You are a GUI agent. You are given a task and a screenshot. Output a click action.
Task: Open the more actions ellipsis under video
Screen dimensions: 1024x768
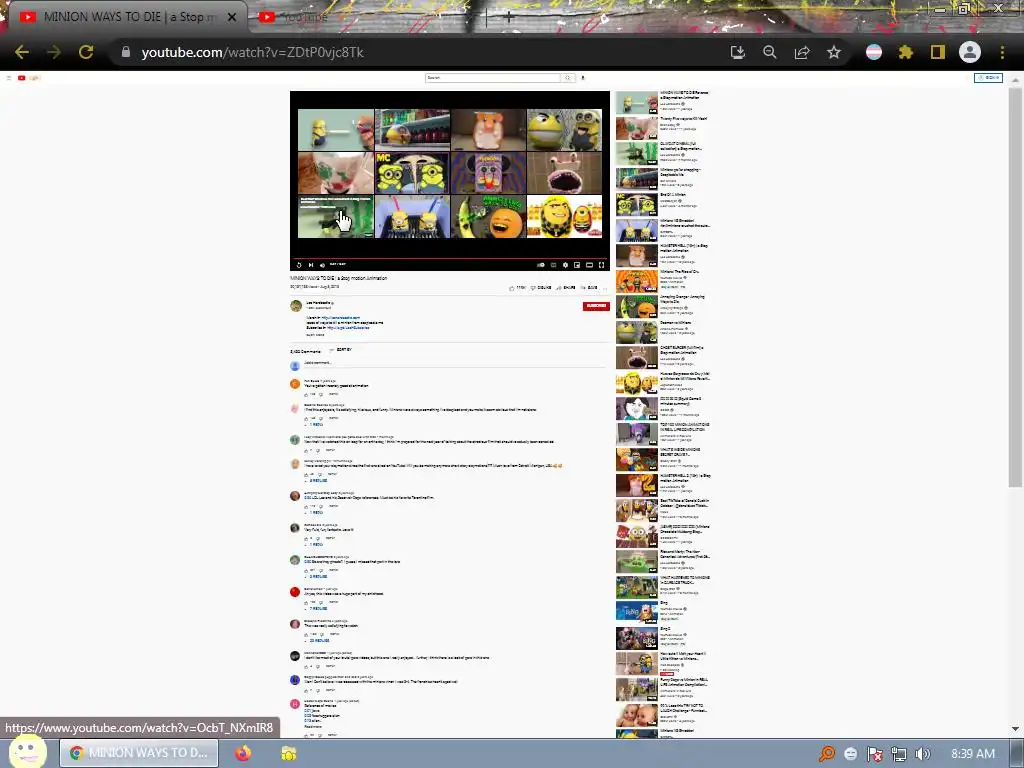click(605, 287)
